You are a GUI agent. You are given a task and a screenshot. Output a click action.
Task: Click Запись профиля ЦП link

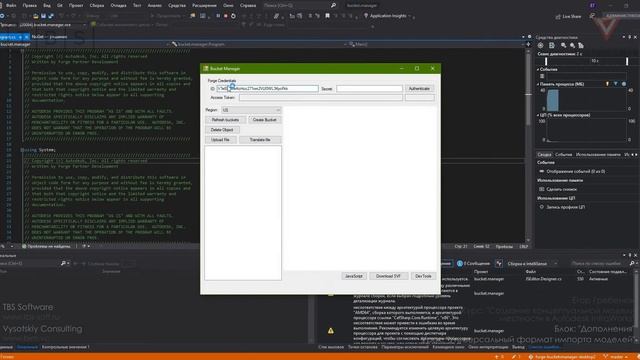coord(565,207)
